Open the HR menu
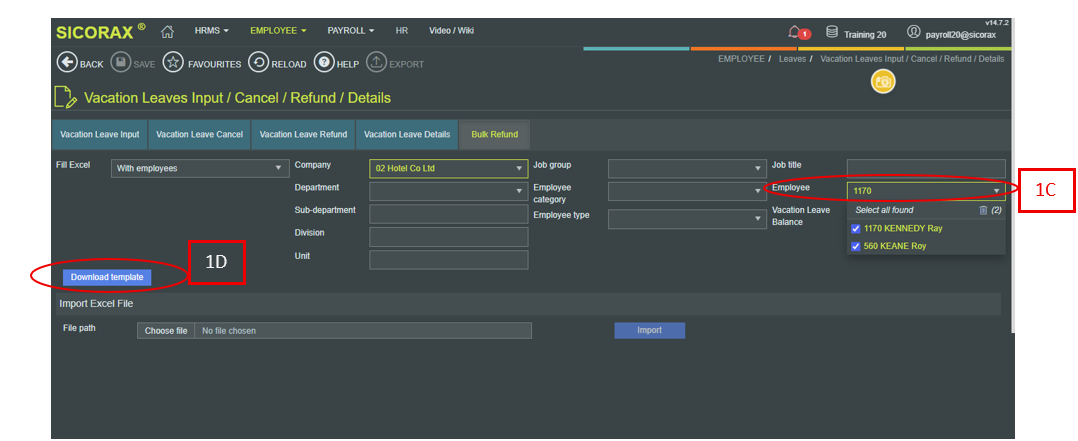Screen dimensions: 1078x441 (x=402, y=31)
